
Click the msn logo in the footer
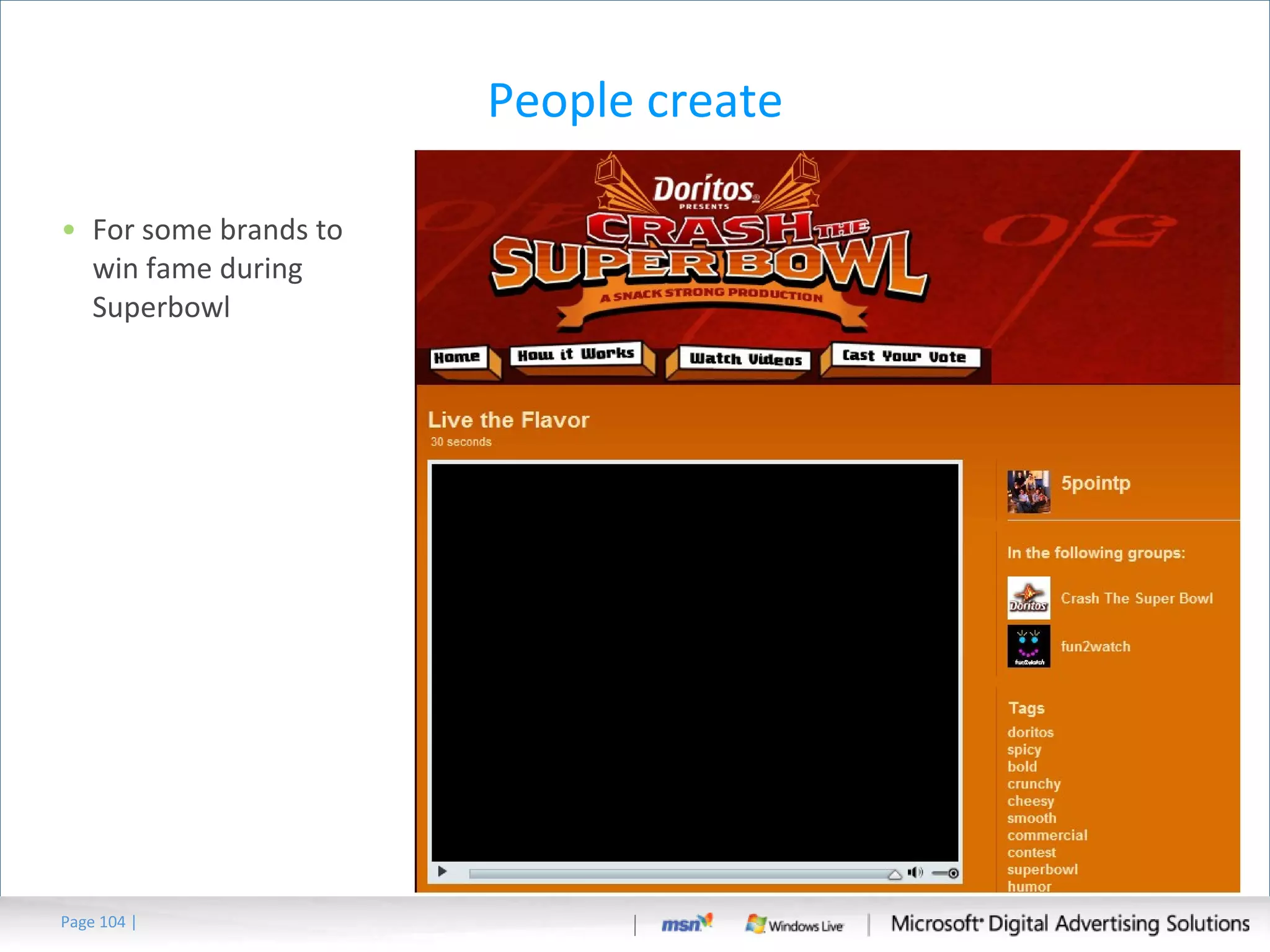[686, 923]
